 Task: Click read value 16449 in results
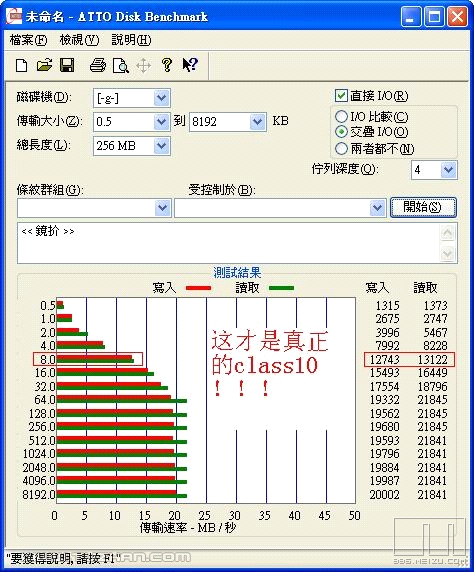point(432,373)
